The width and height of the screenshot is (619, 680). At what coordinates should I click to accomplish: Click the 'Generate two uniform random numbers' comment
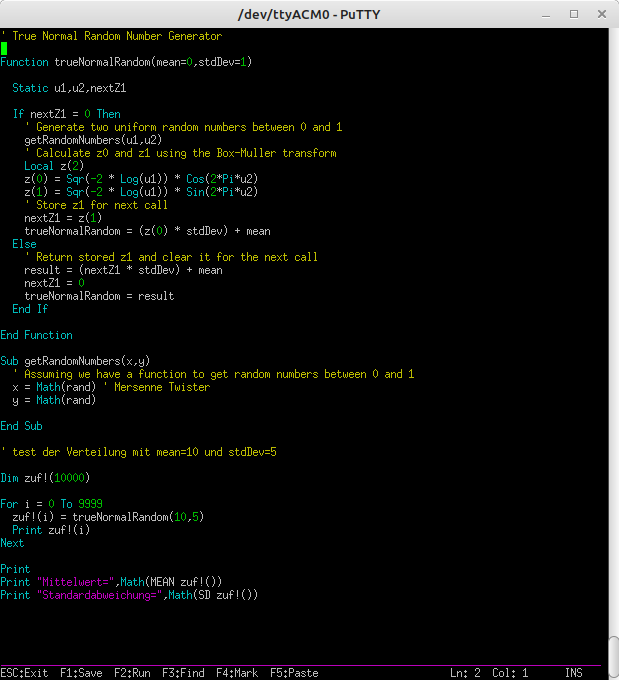[183, 127]
